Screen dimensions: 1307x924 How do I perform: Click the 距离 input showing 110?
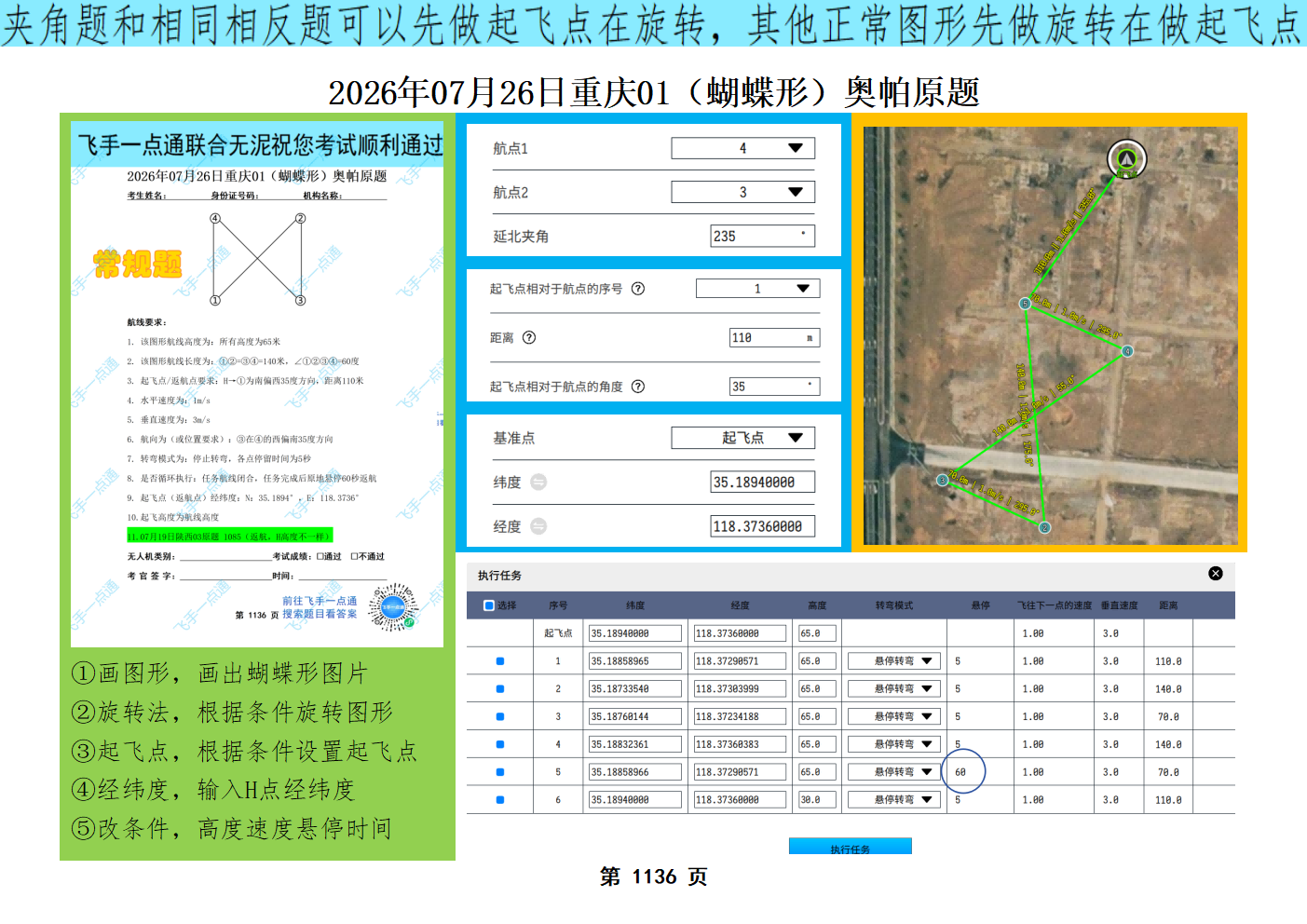pyautogui.click(x=774, y=338)
